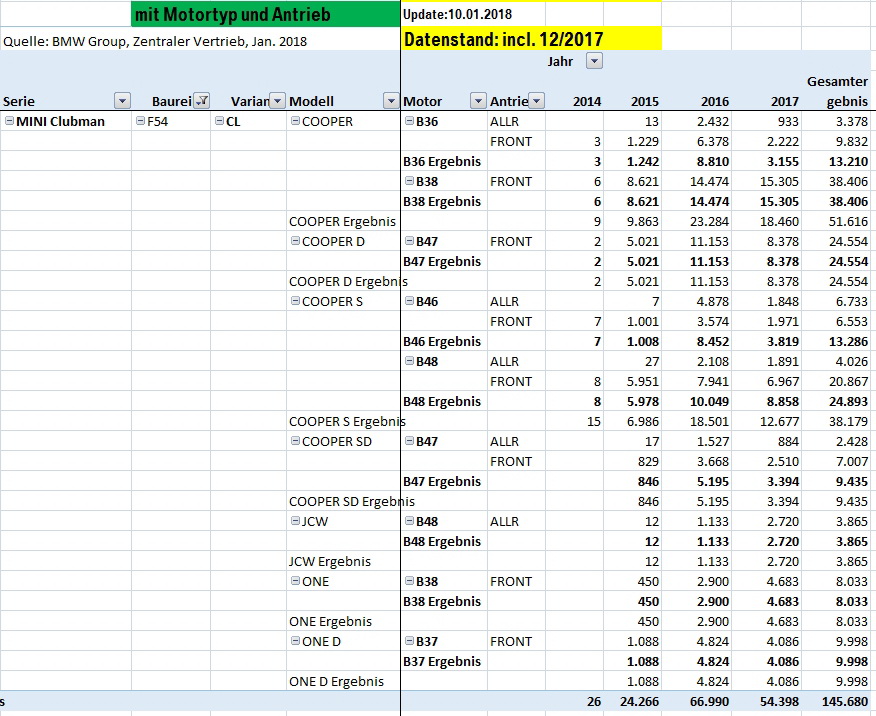Select the B46 Ergebnis total 13.286
Viewport: 876px width, 716px height.
pyautogui.click(x=848, y=341)
